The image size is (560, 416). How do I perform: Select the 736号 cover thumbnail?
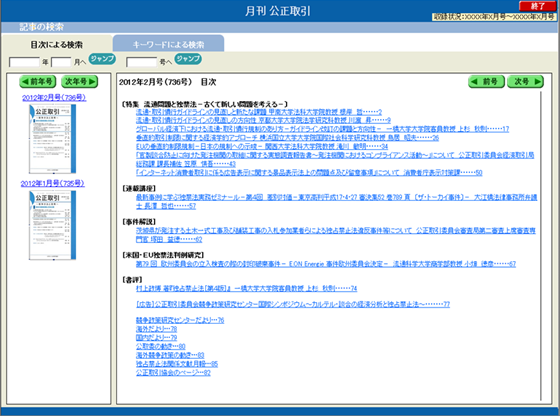click(x=52, y=139)
